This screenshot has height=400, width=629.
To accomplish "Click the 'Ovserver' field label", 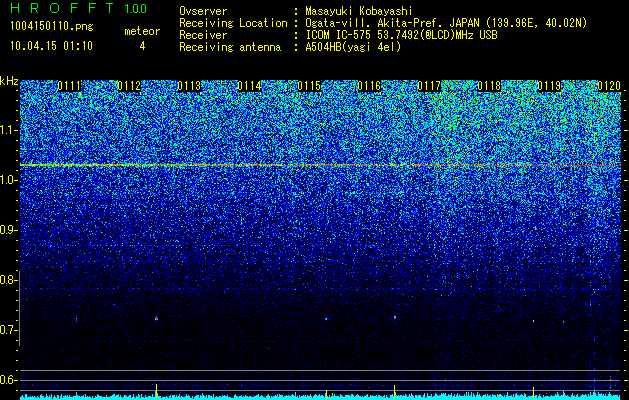I will tap(203, 11).
